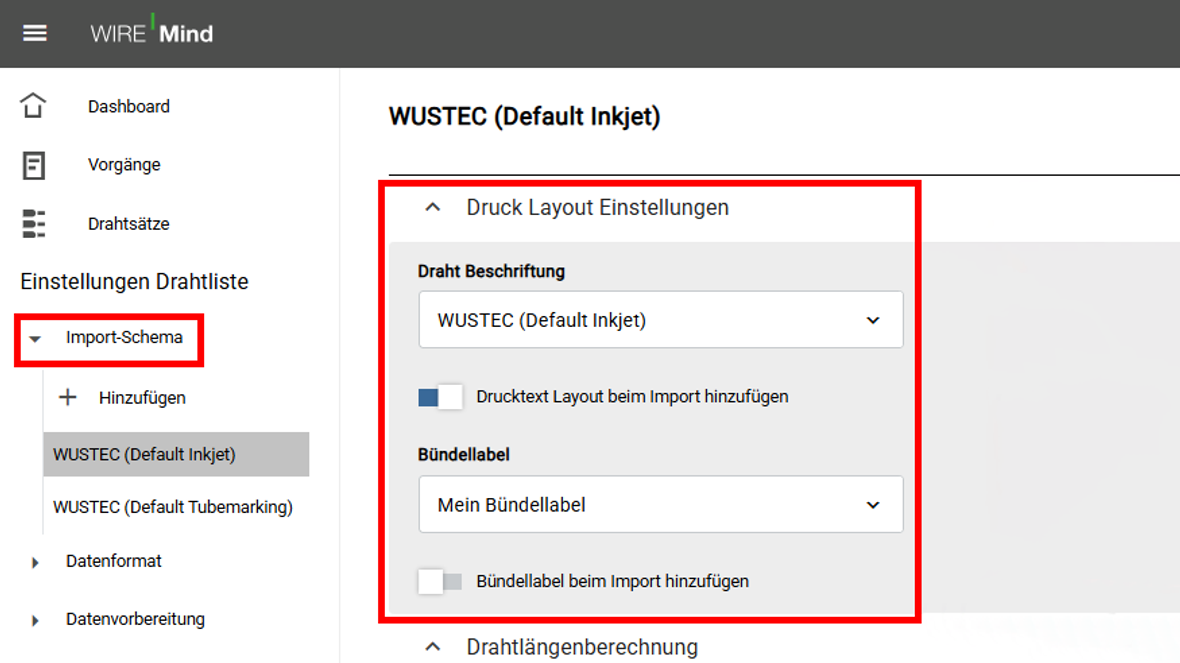Open the Bündellabel dropdown
Image resolution: width=1180 pixels, height=663 pixels.
pos(661,504)
